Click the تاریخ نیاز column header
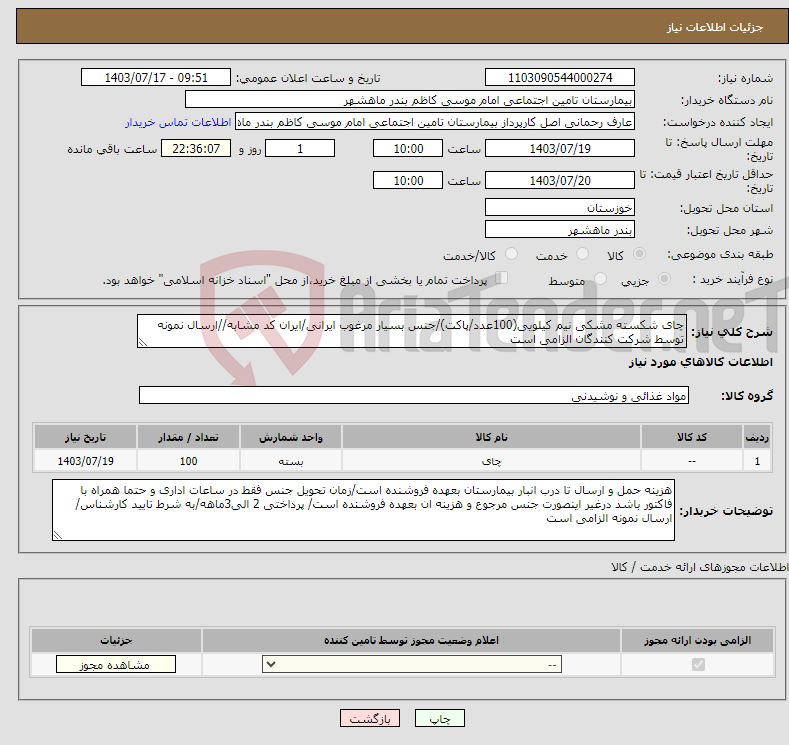 85,437
